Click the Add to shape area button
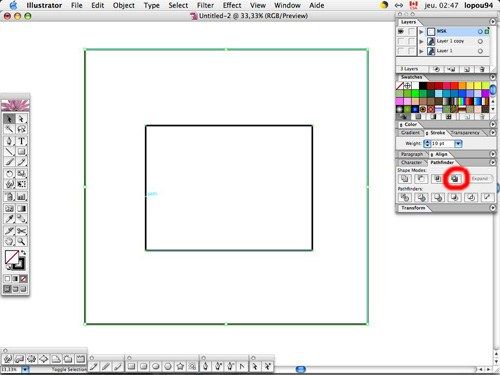Screen dimensions: 500x375 tap(405, 179)
